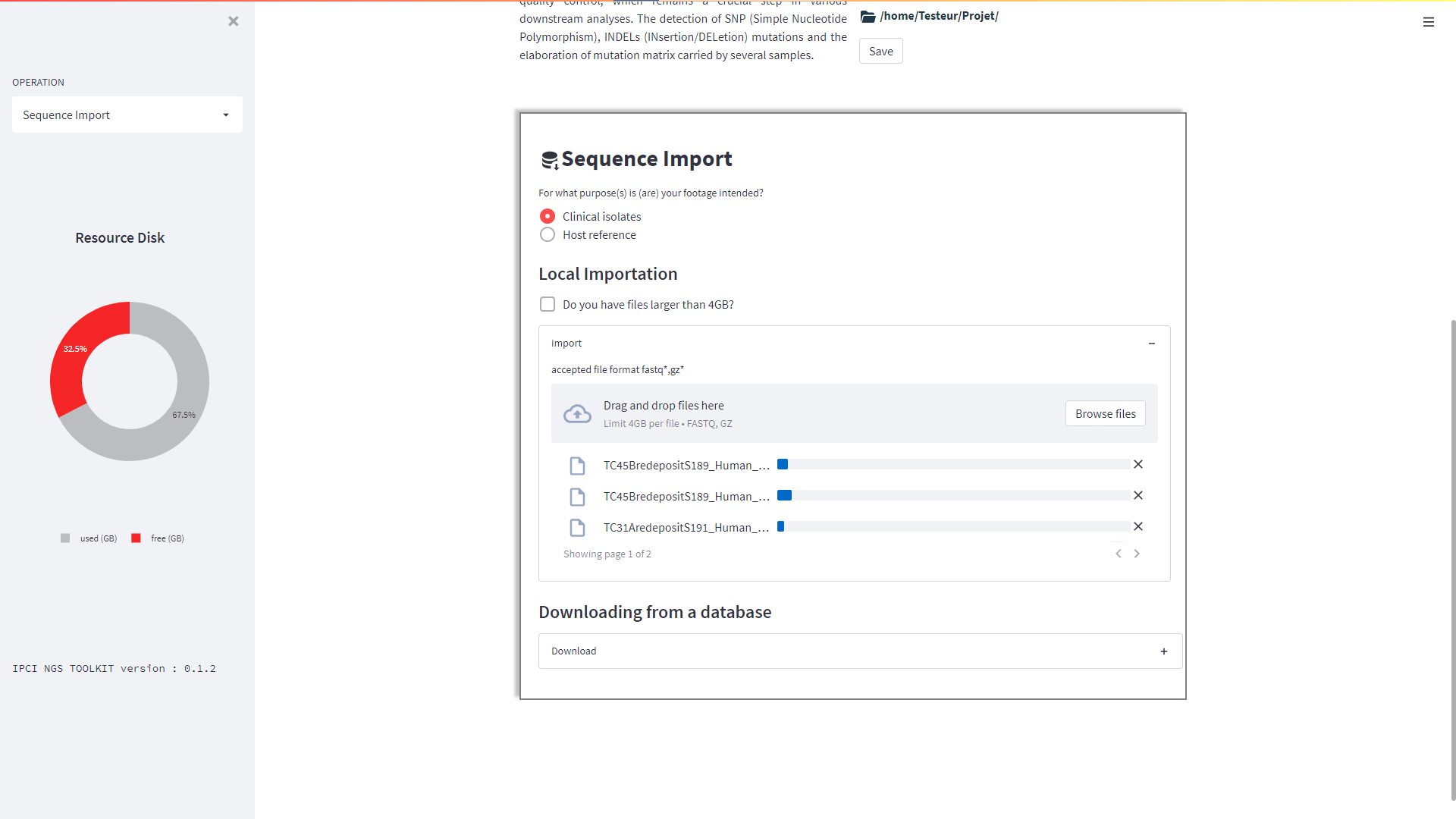This screenshot has height=819, width=1456.
Task: Toggle the used (GB) legend swatch
Action: [65, 538]
